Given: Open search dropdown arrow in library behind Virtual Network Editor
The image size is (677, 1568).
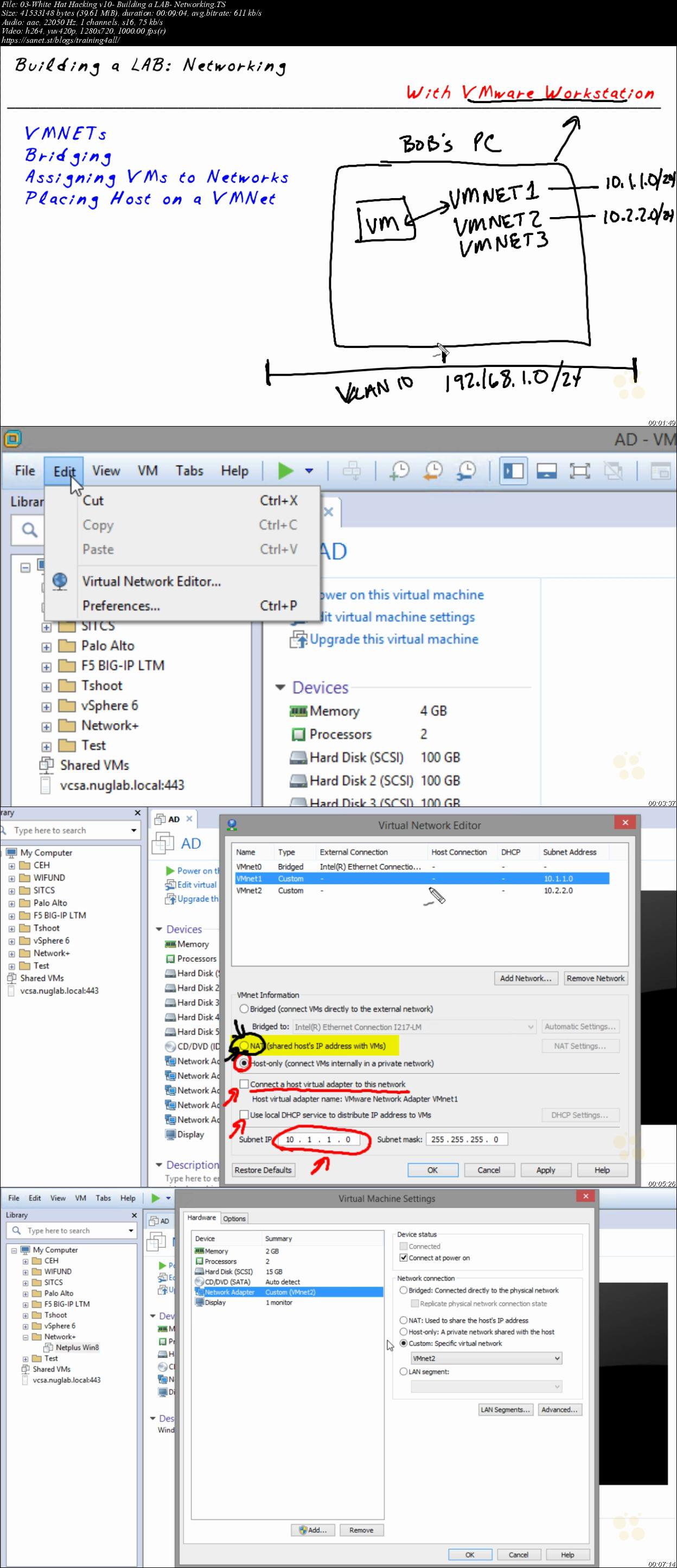Looking at the screenshot, I should [133, 830].
